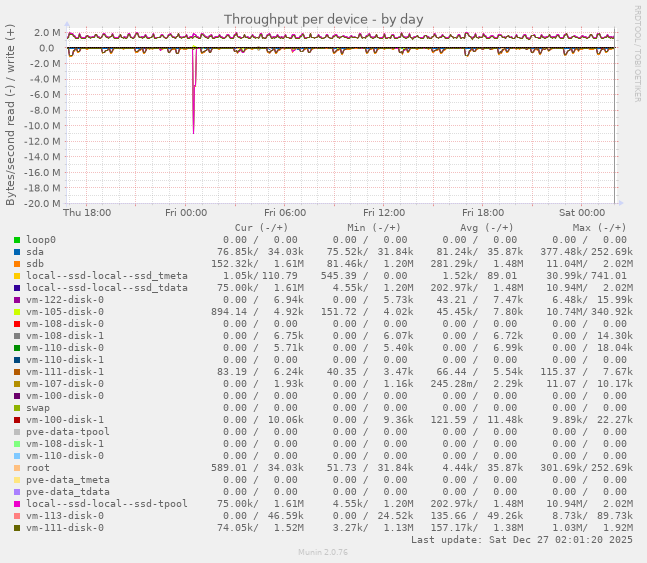The width and height of the screenshot is (647, 563).
Task: Click the 'swap' legend label
Action: pyautogui.click(x=38, y=408)
